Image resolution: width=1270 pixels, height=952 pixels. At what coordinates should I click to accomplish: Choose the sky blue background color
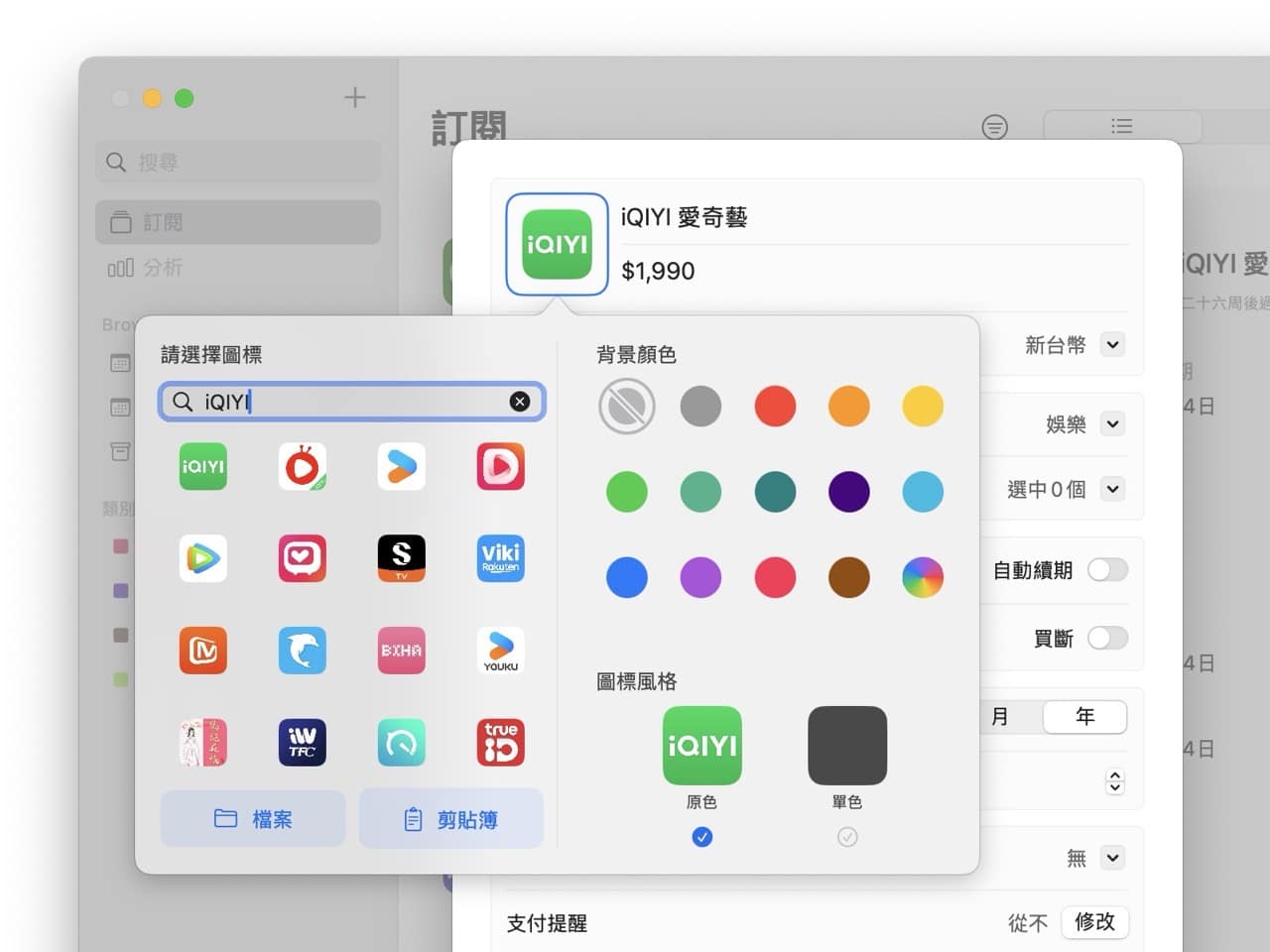pos(923,491)
